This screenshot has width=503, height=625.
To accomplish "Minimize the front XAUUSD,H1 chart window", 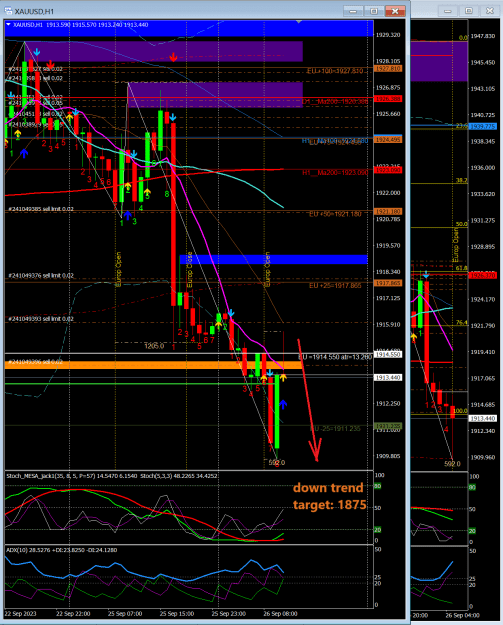I will coord(353,11).
